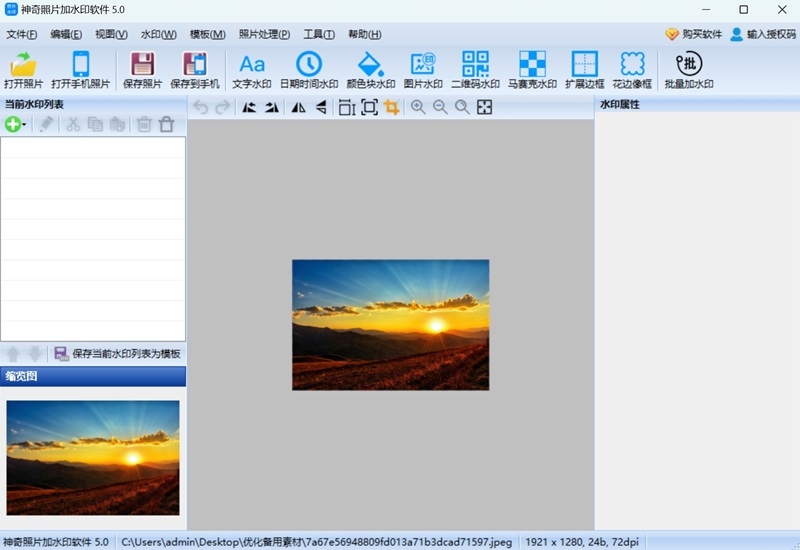Click the copy watermark icon
This screenshot has width=800, height=550.
coord(95,124)
